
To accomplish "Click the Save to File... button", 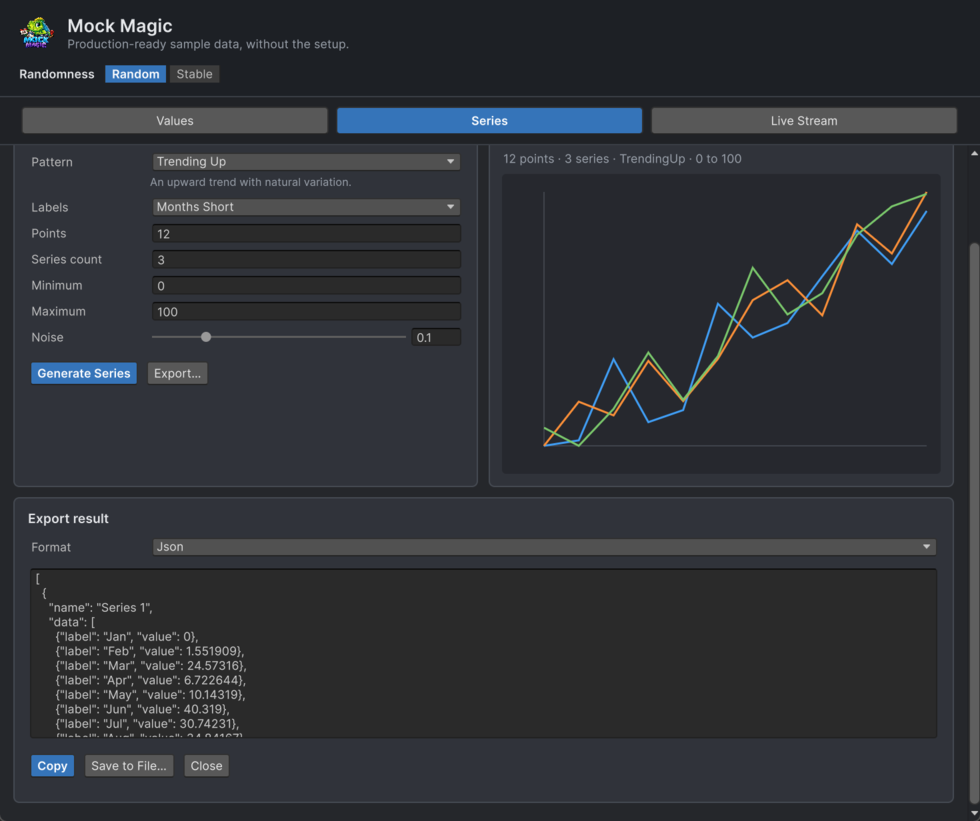I will pos(129,765).
